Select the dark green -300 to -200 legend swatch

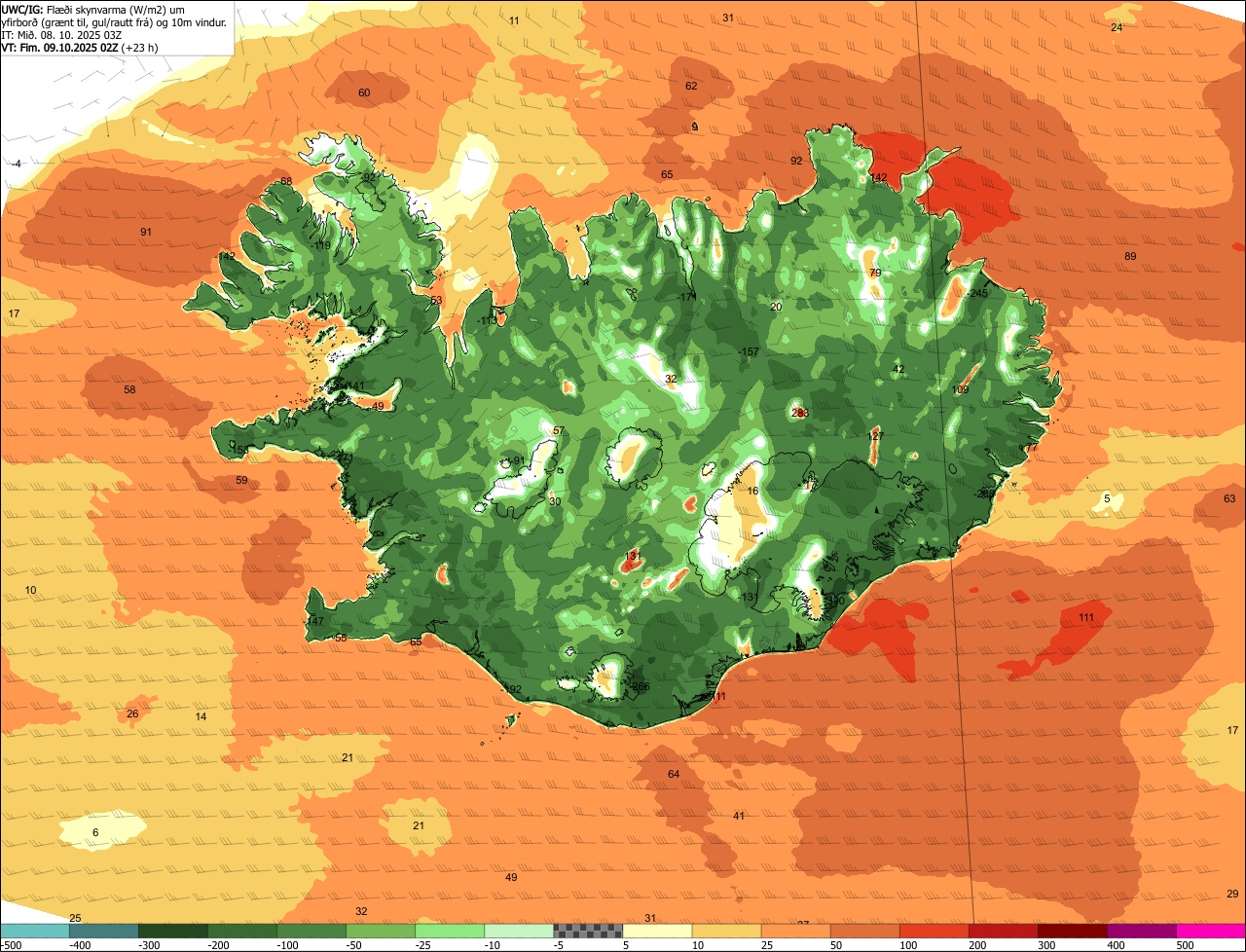[x=172, y=931]
